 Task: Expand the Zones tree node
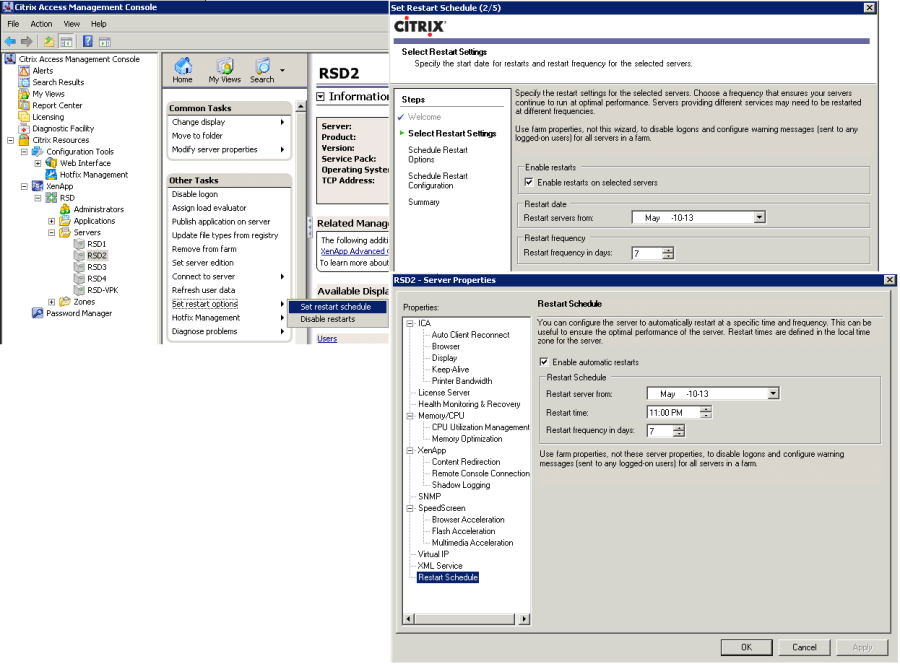click(51, 301)
